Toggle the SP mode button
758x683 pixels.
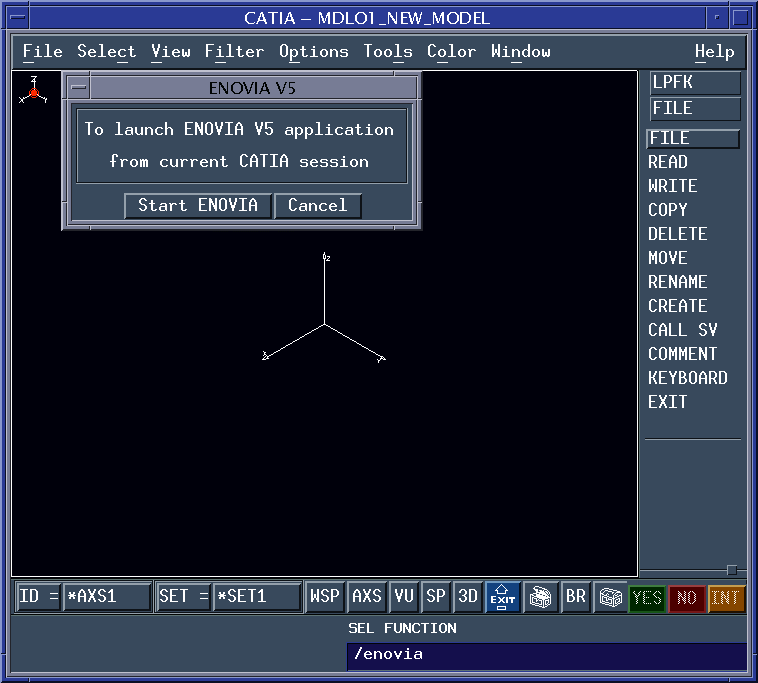(x=436, y=597)
